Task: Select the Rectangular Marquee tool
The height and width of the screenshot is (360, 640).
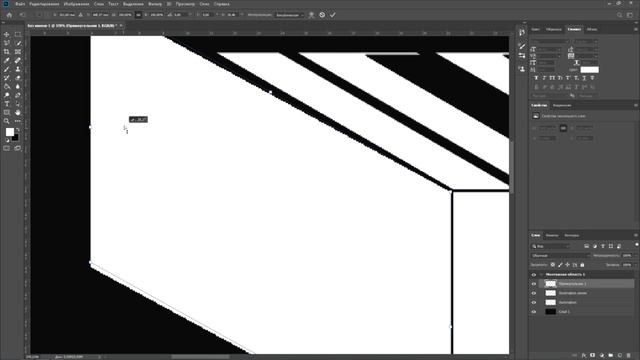Action: [18, 35]
